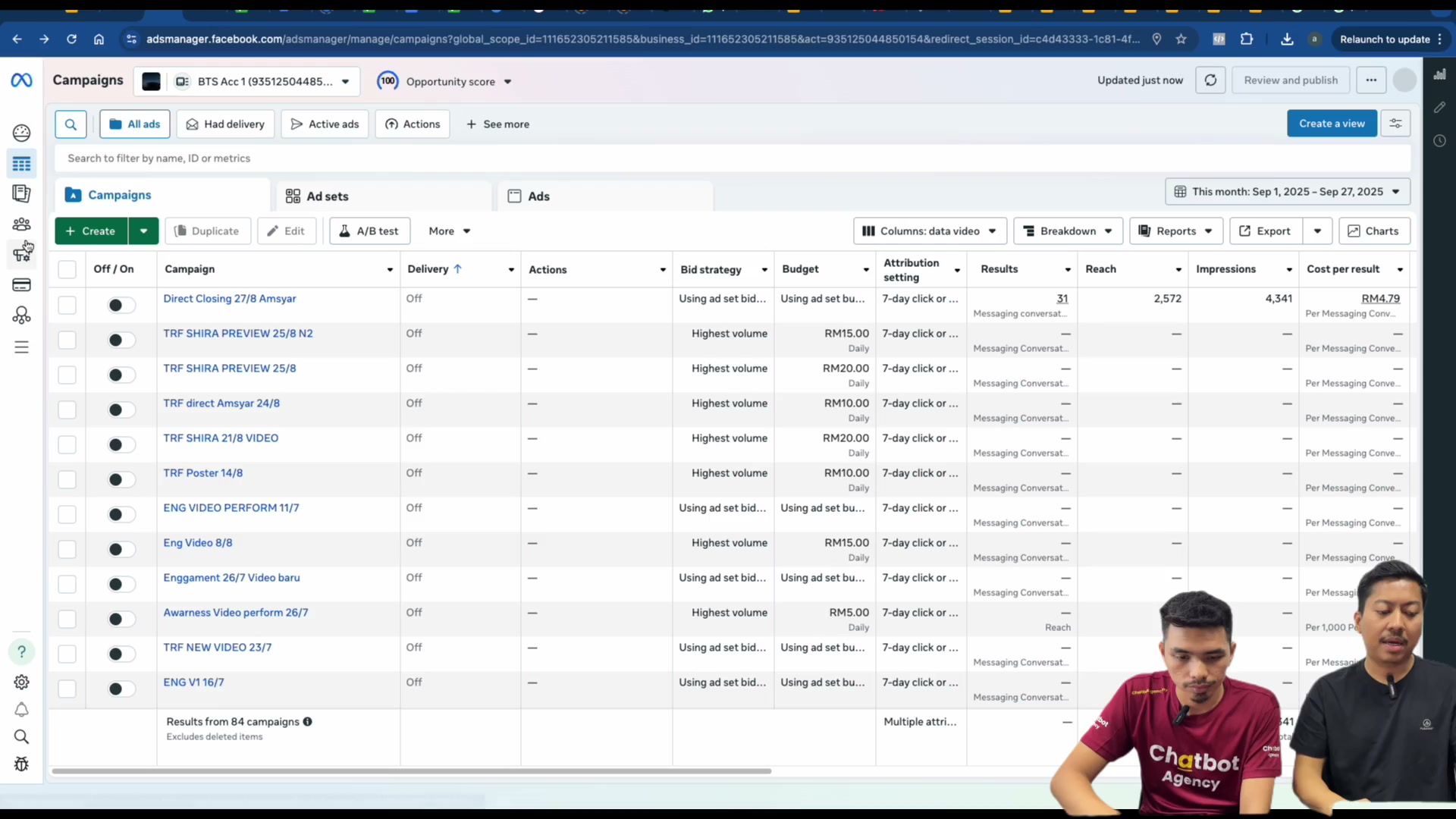Open Advertising settings megaphone icon
The width and height of the screenshot is (1456, 819).
pyautogui.click(x=21, y=254)
